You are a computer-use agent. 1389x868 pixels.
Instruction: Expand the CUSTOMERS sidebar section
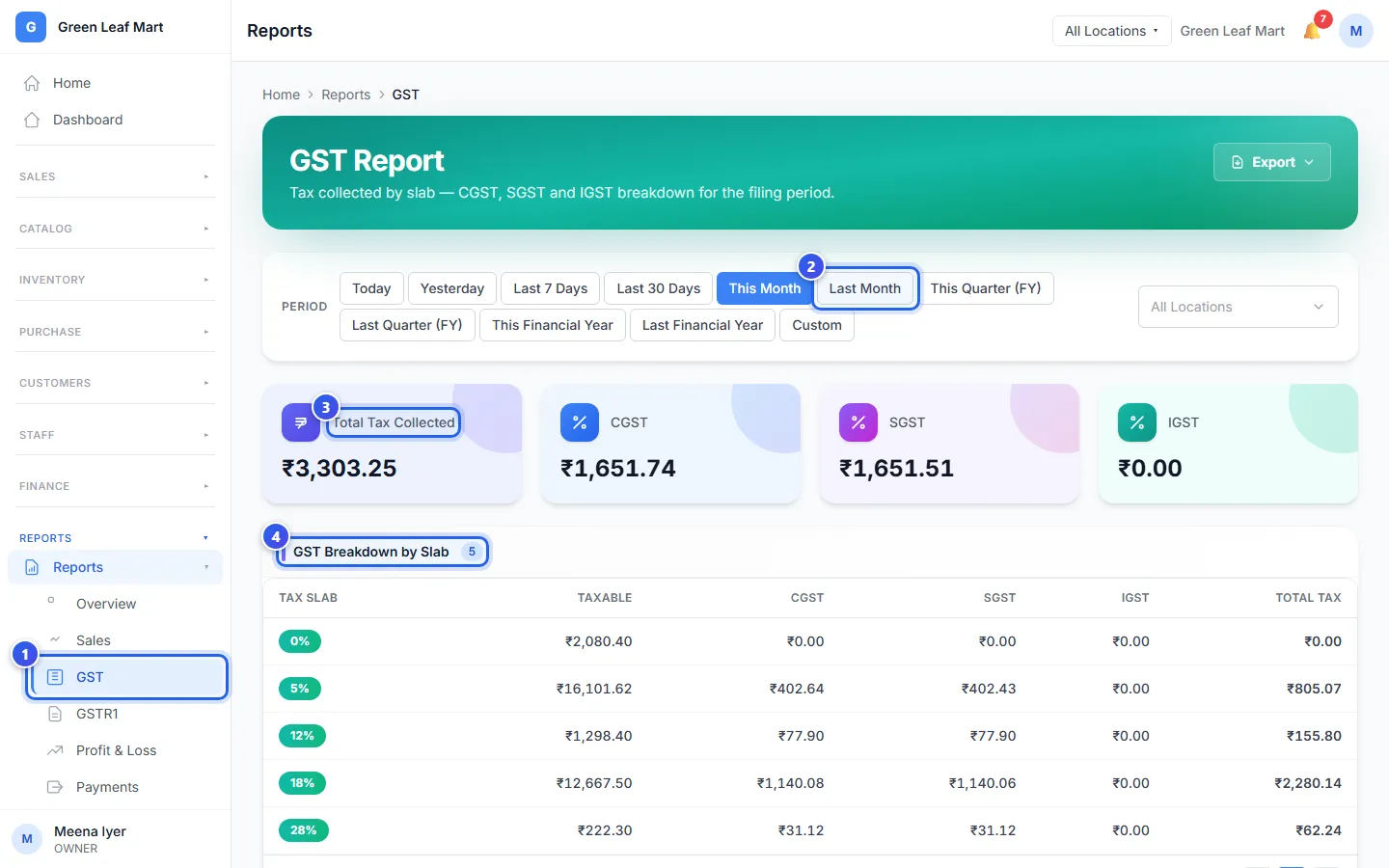(x=115, y=383)
